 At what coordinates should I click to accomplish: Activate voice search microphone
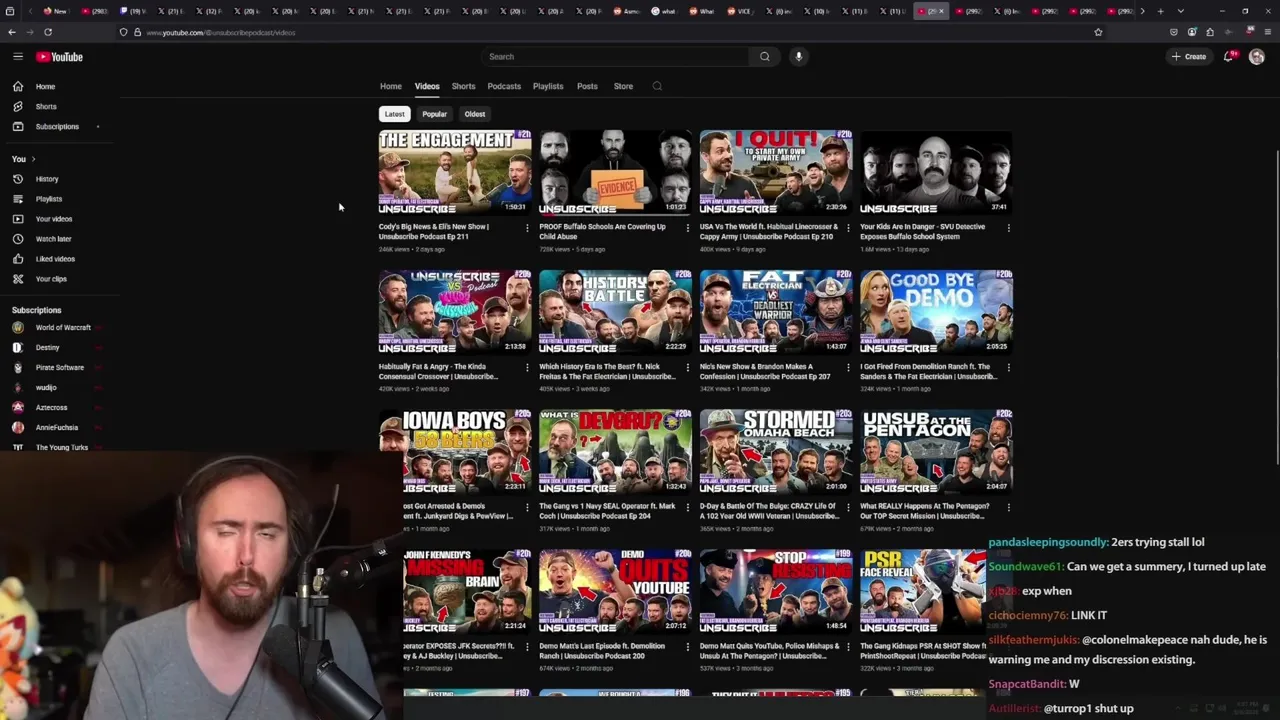(798, 57)
